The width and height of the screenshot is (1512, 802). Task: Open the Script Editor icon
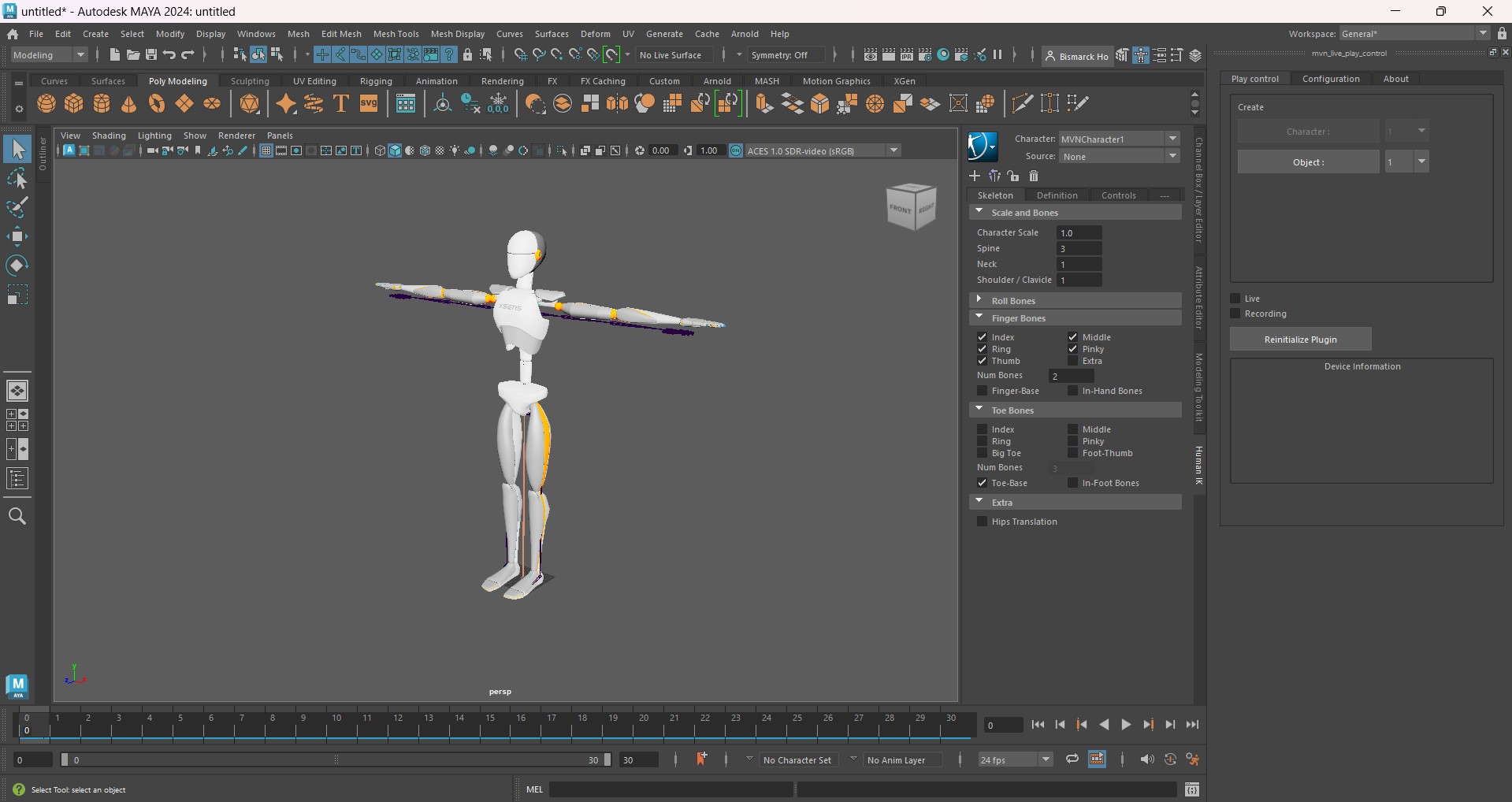(1192, 789)
